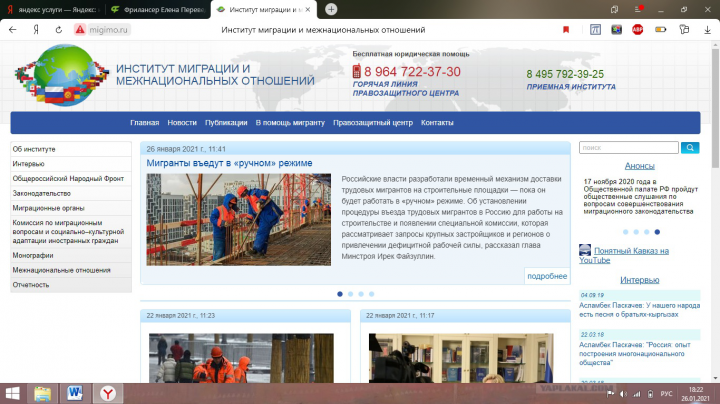Switch to the Фрилансер Елена tab
The width and height of the screenshot is (720, 404).
158,10
